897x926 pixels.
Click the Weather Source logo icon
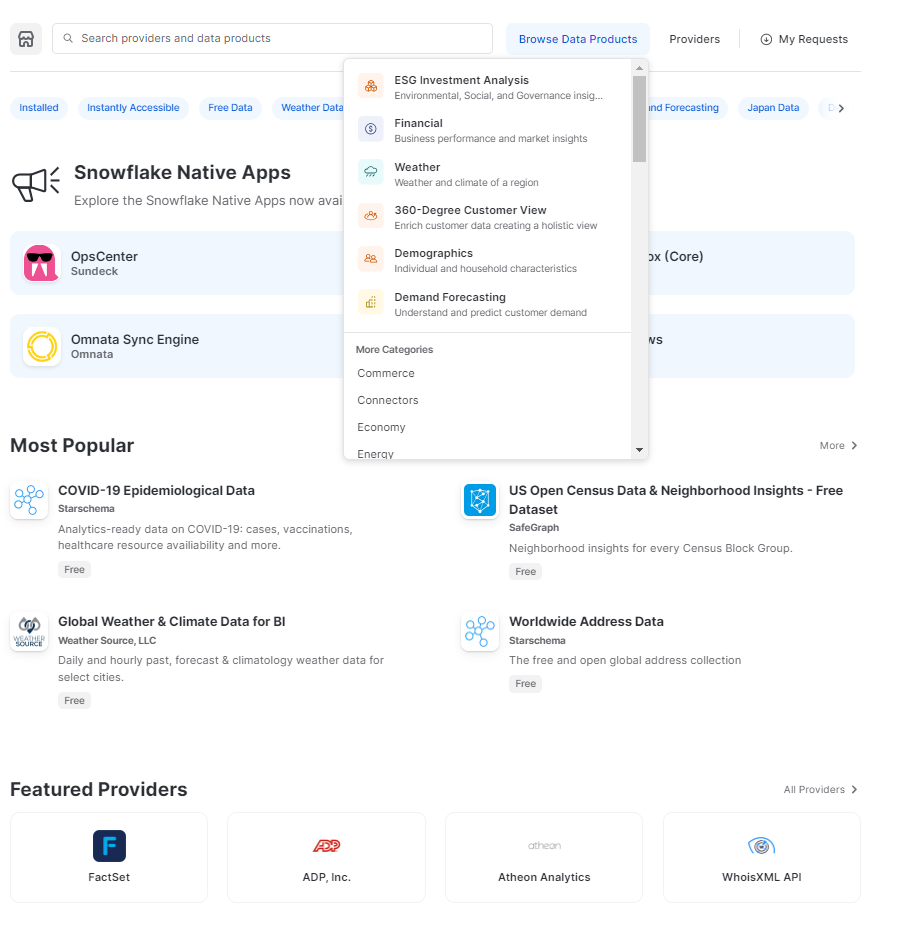click(x=28, y=631)
